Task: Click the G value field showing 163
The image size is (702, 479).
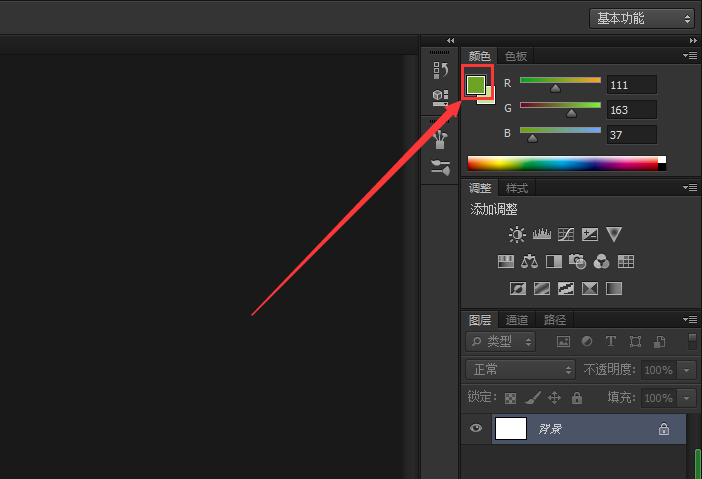Action: tap(632, 110)
